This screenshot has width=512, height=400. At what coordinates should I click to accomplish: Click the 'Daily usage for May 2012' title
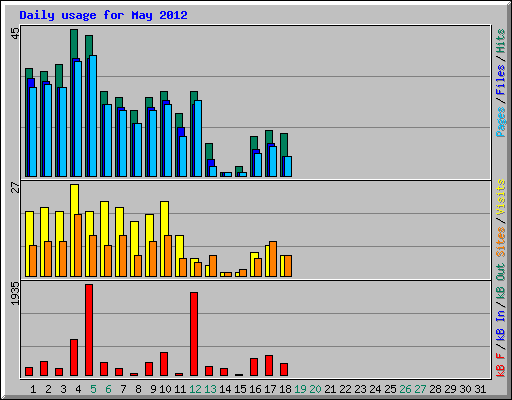click(103, 16)
